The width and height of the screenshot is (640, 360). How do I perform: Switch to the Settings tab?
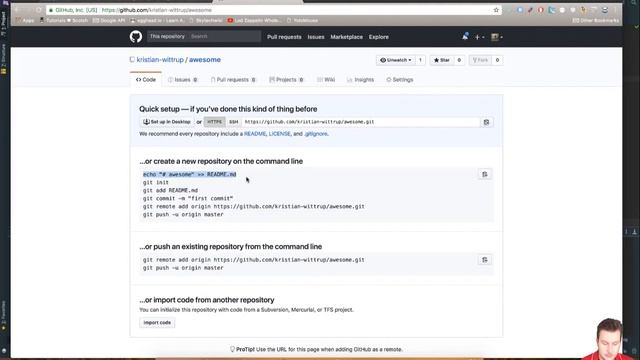click(400, 80)
